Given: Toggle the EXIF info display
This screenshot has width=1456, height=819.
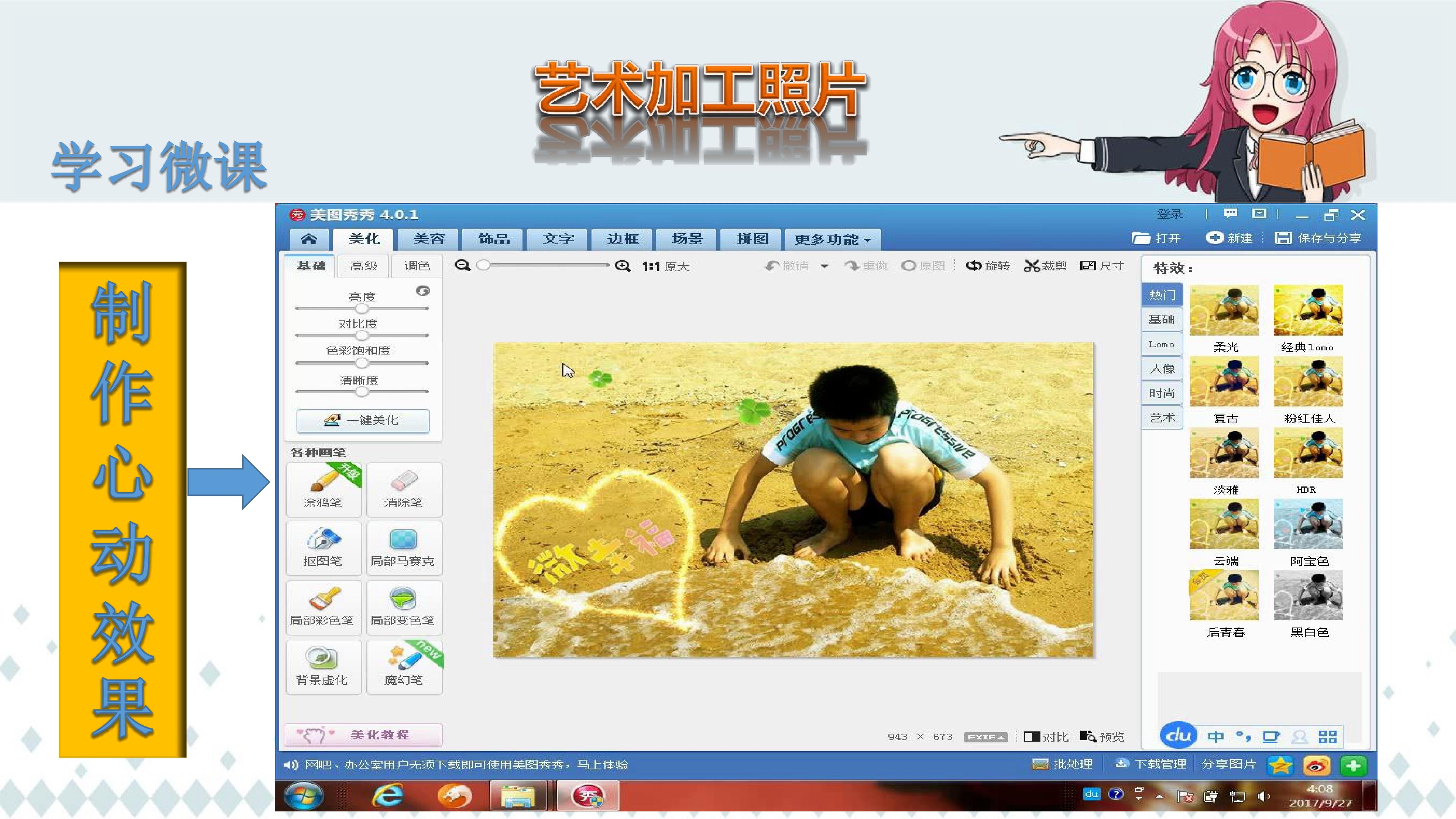Looking at the screenshot, I should (985, 737).
